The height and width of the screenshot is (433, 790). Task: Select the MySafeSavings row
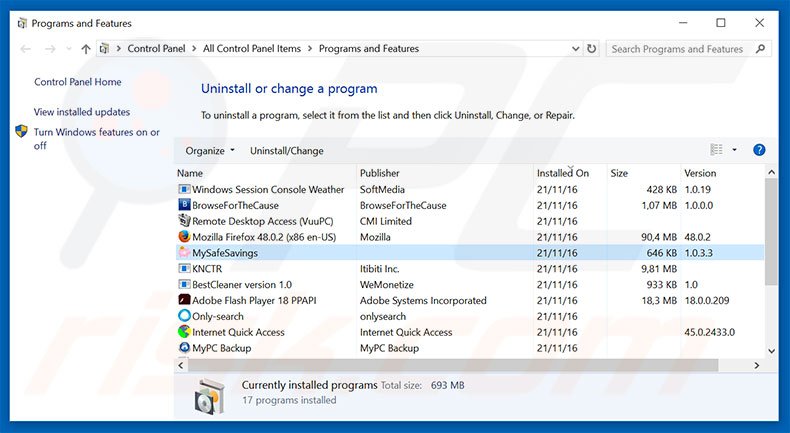point(470,253)
